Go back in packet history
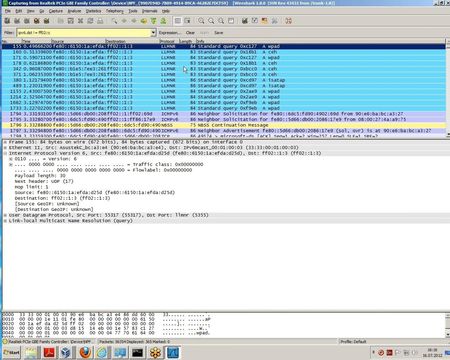Screen dimensions: 450x360 tap(124, 21)
